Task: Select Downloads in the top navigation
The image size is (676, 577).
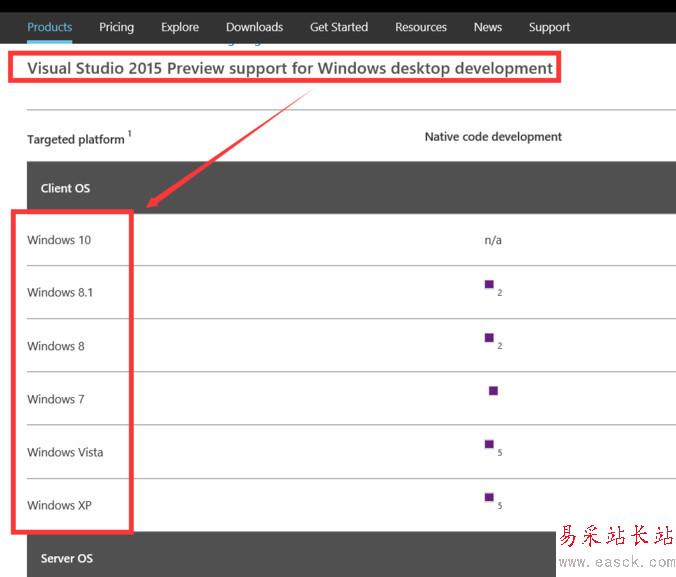Action: point(254,27)
